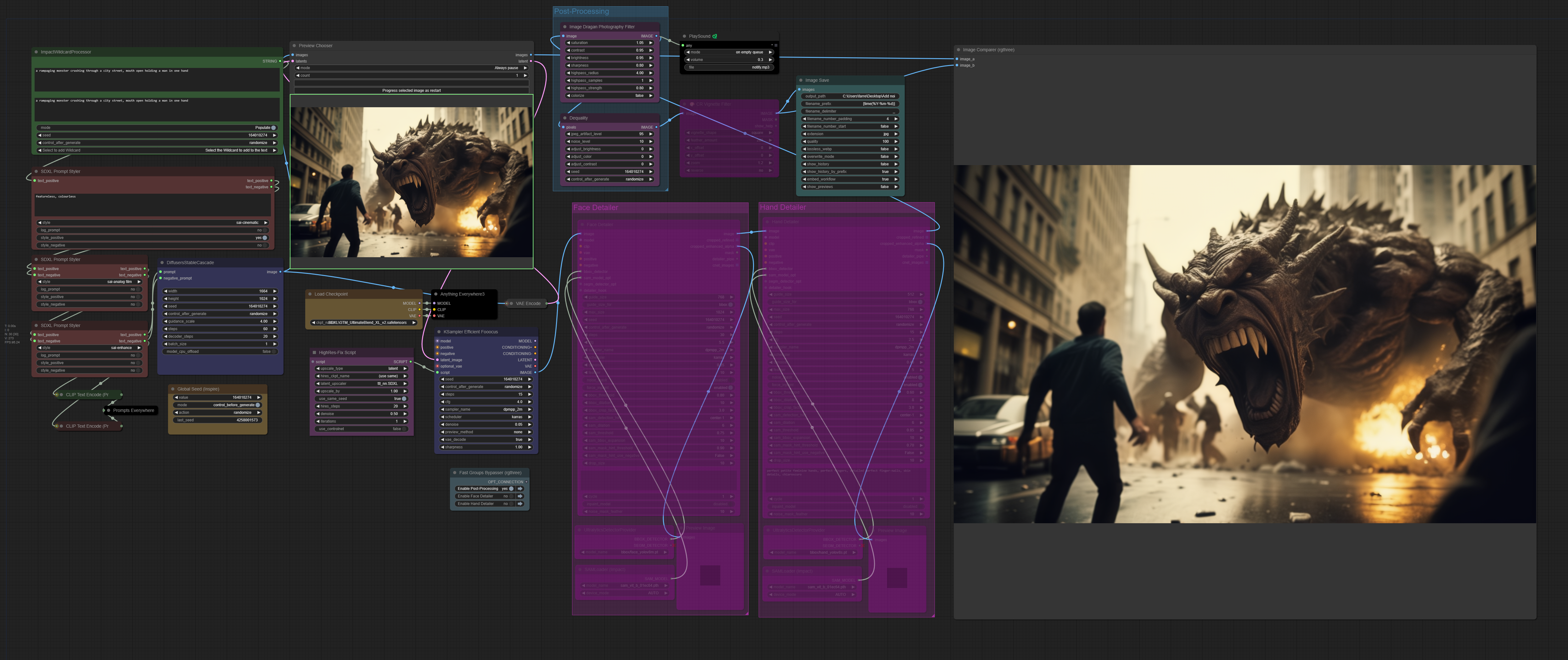
Task: Click the HighRes-Fix Script square title icon
Action: pos(314,353)
